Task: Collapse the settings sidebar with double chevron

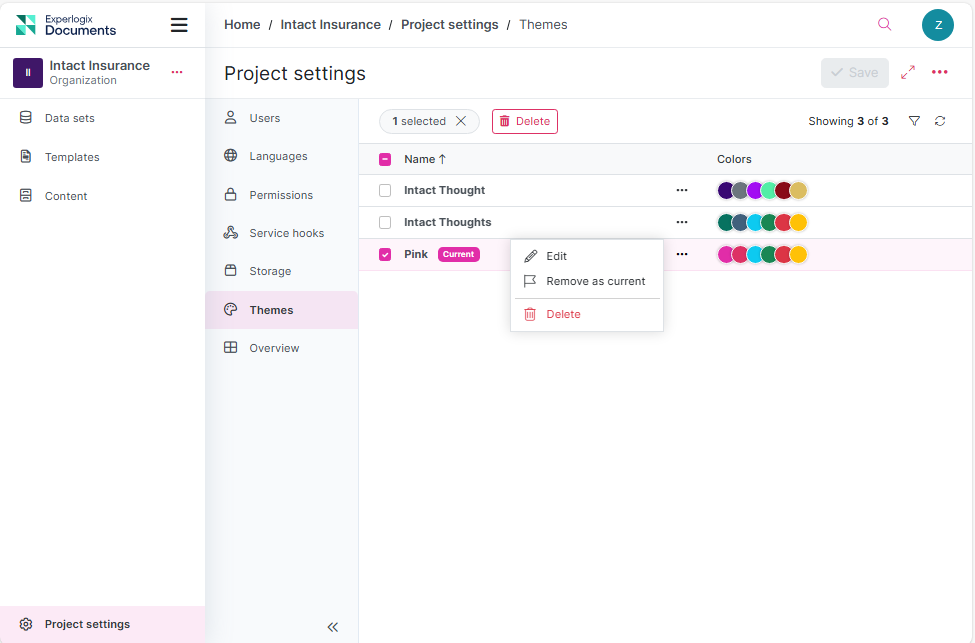Action: pos(333,627)
